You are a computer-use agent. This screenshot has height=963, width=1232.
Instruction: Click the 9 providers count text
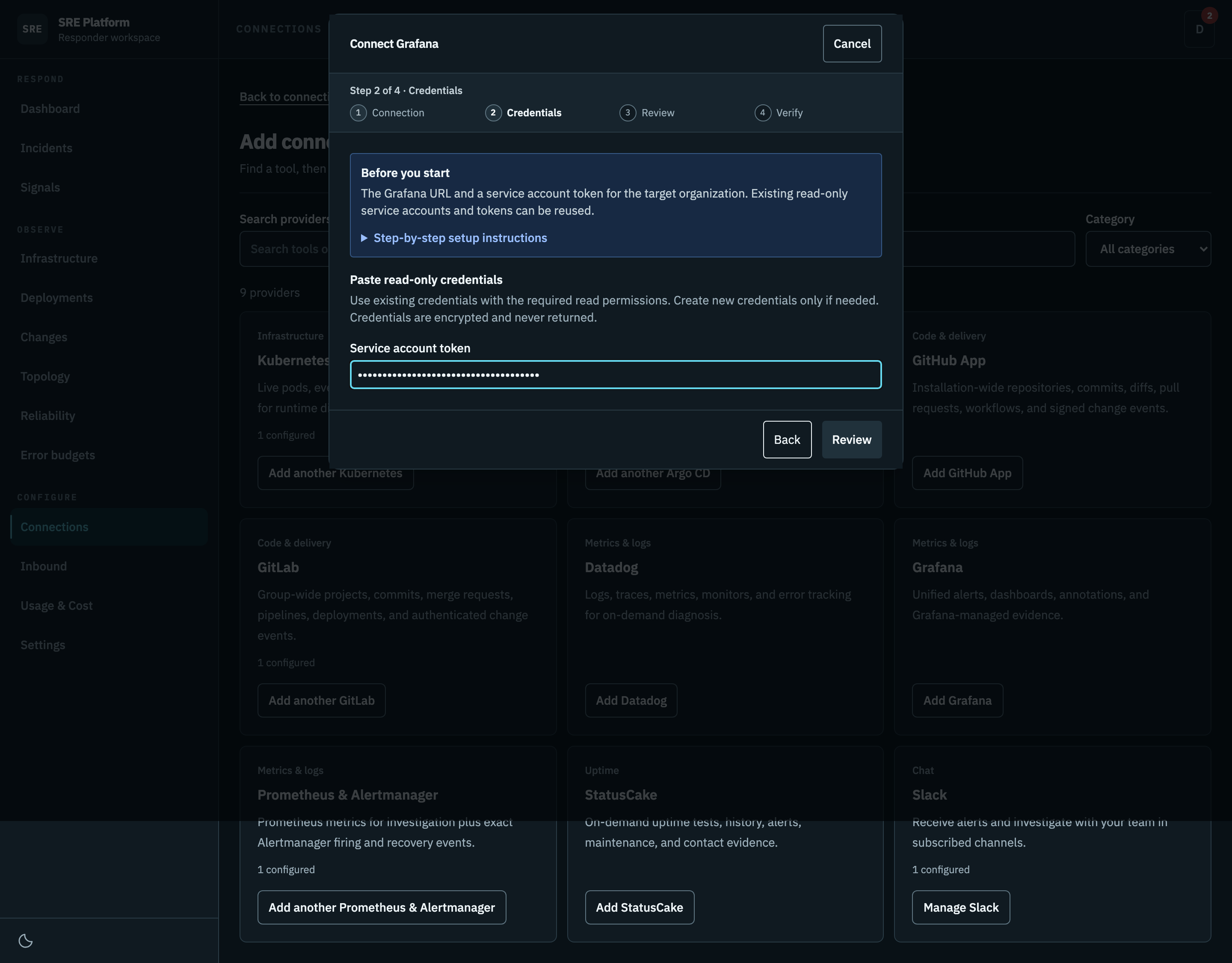click(269, 292)
